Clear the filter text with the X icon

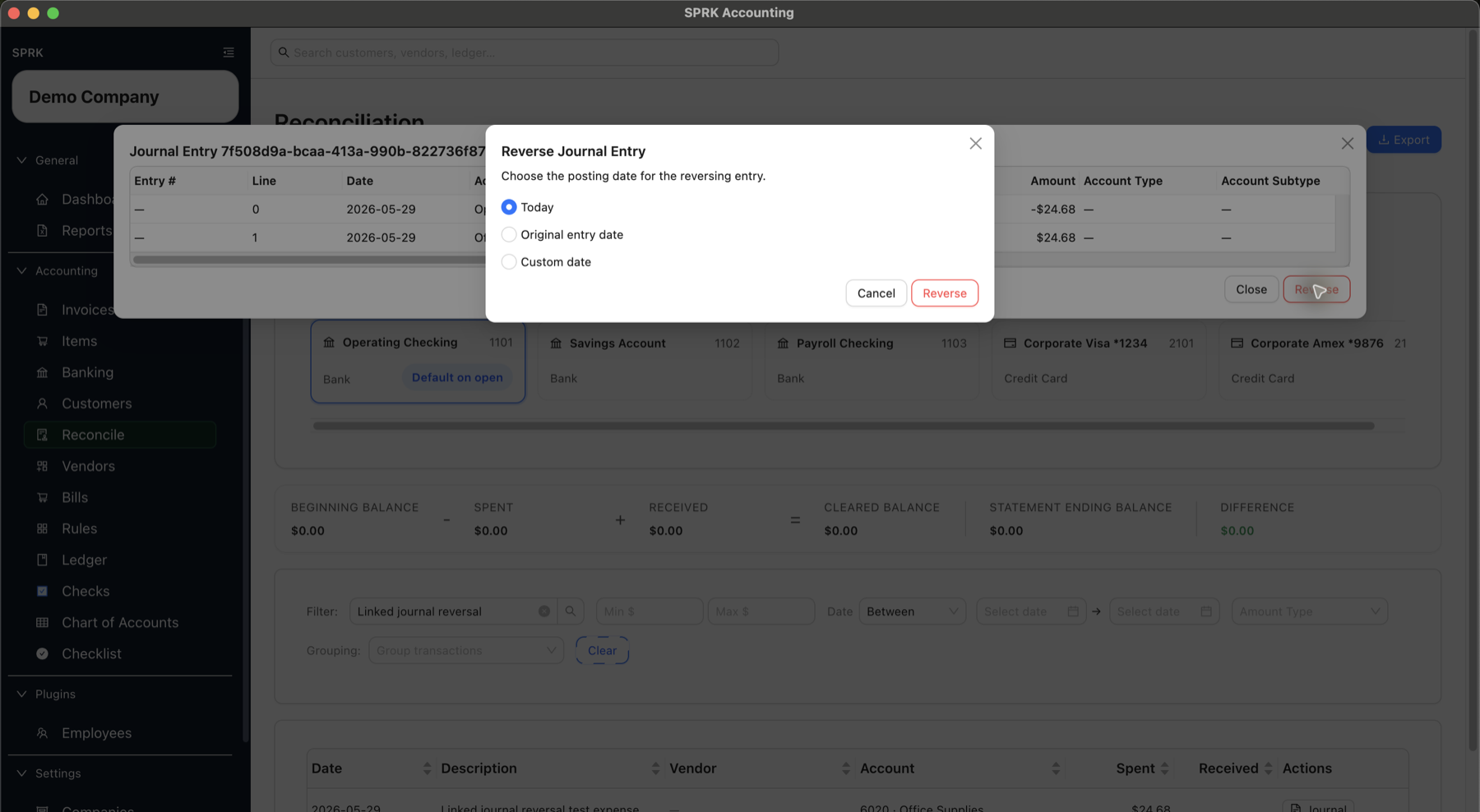click(x=543, y=611)
